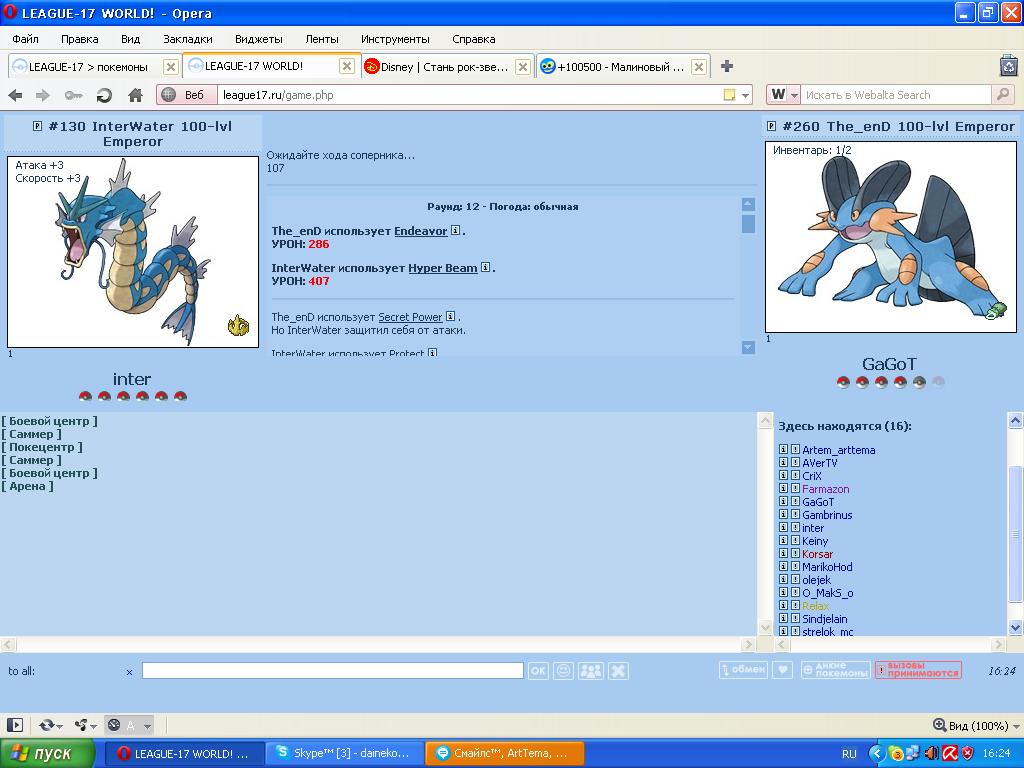This screenshot has width=1024, height=768.
Task: Go to [ Арена ] location
Action: [27, 486]
